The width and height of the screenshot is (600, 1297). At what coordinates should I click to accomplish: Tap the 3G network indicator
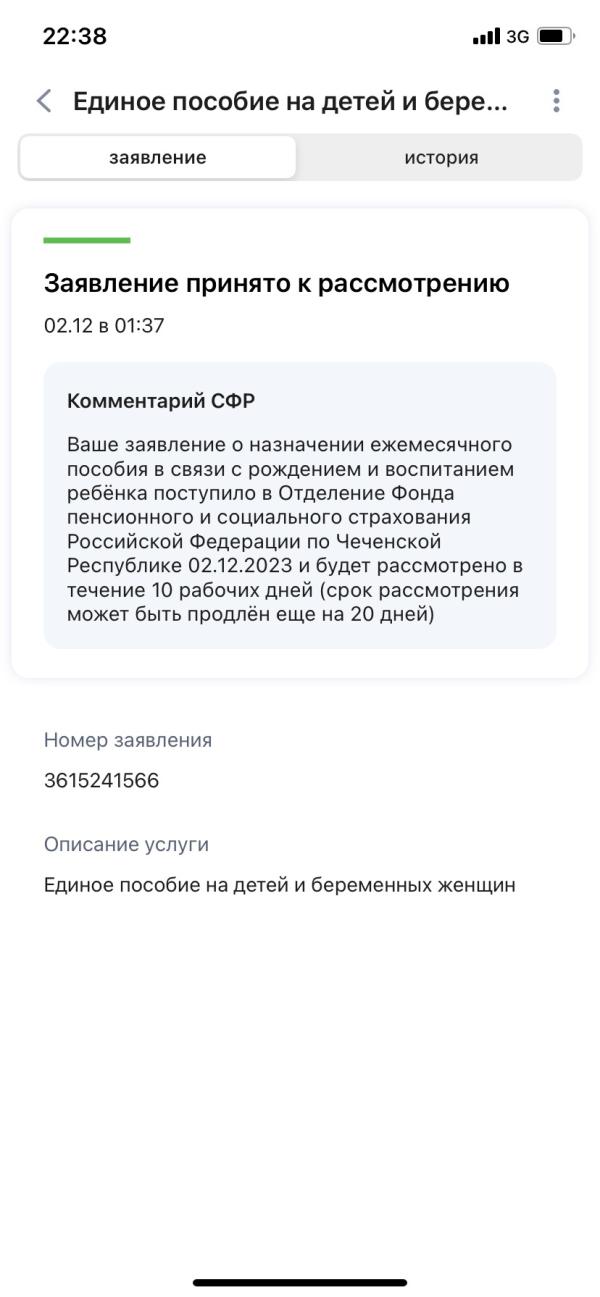coord(517,38)
